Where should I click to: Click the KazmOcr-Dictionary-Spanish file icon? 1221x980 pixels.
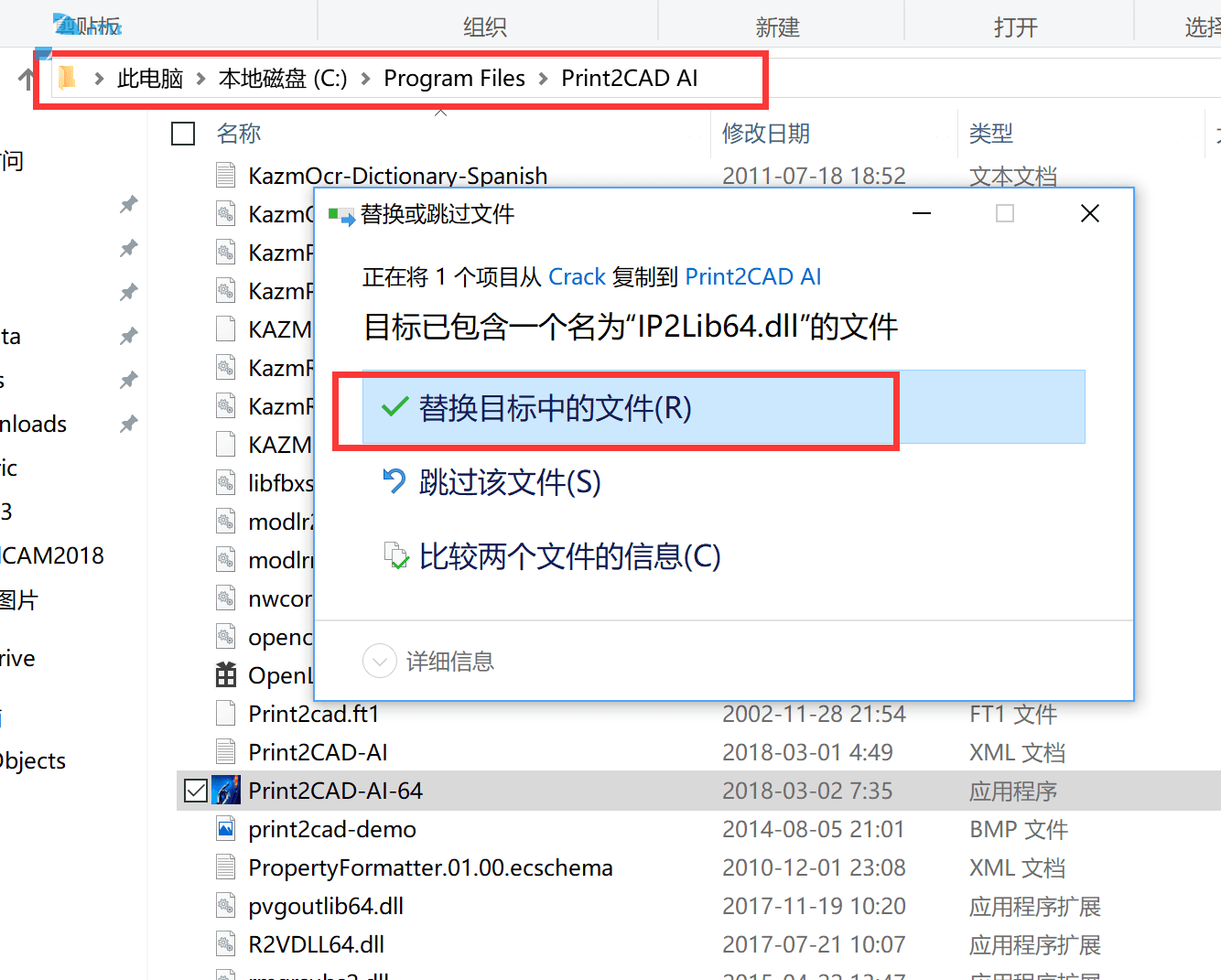pos(225,175)
